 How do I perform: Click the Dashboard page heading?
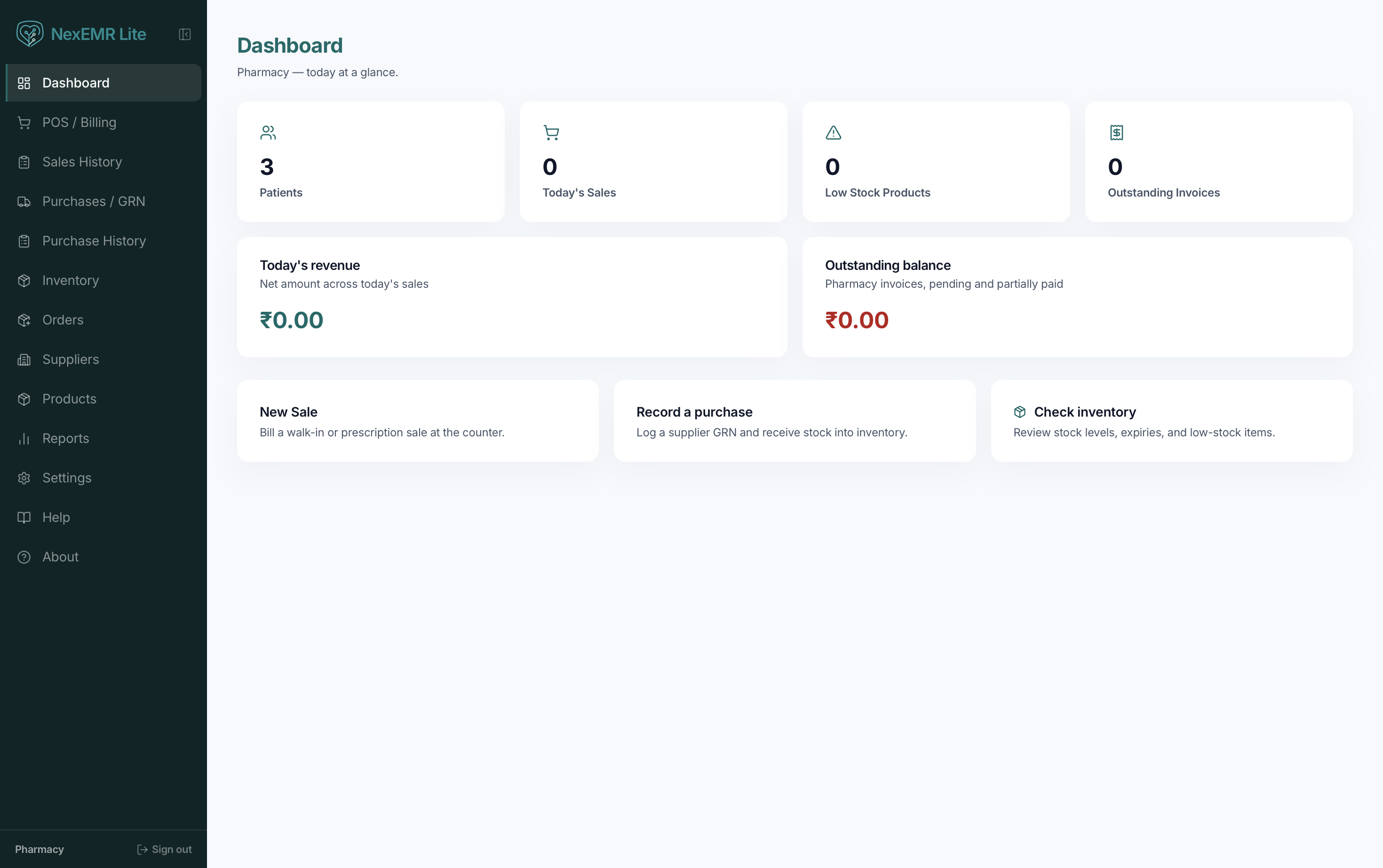(x=289, y=46)
